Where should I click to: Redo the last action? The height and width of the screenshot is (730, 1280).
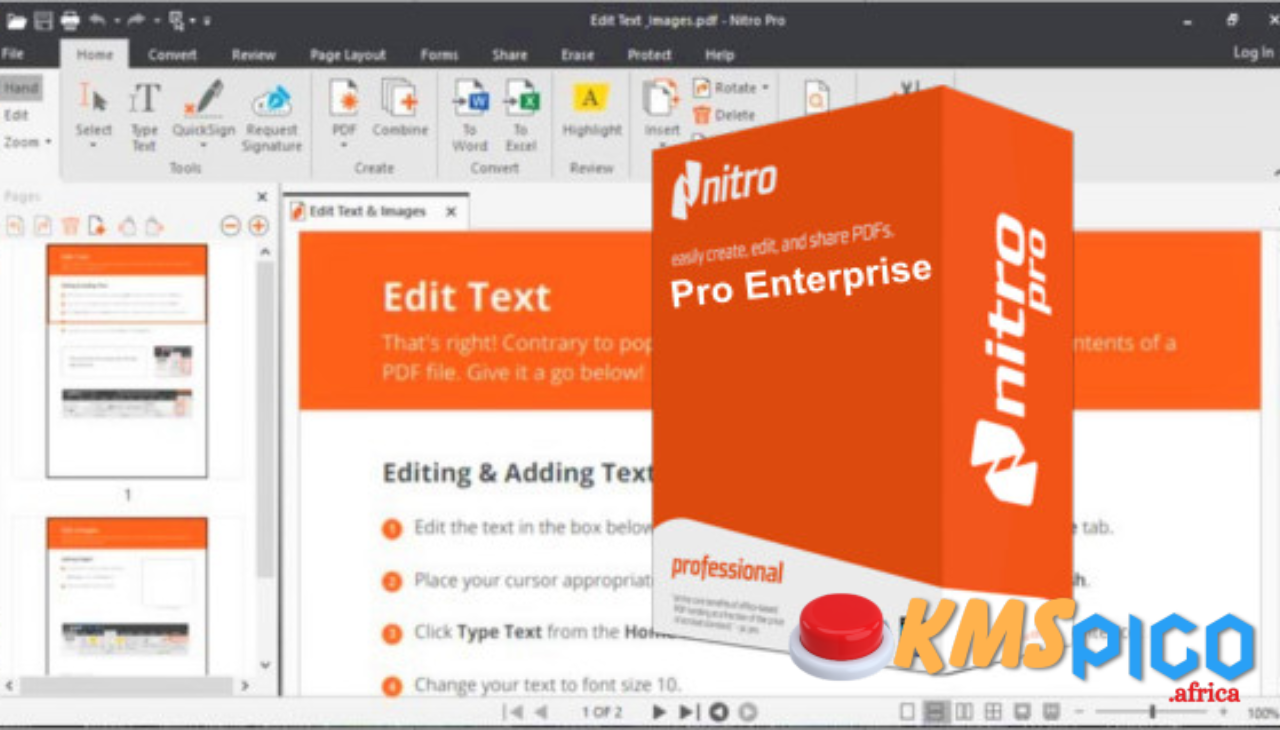[x=138, y=20]
